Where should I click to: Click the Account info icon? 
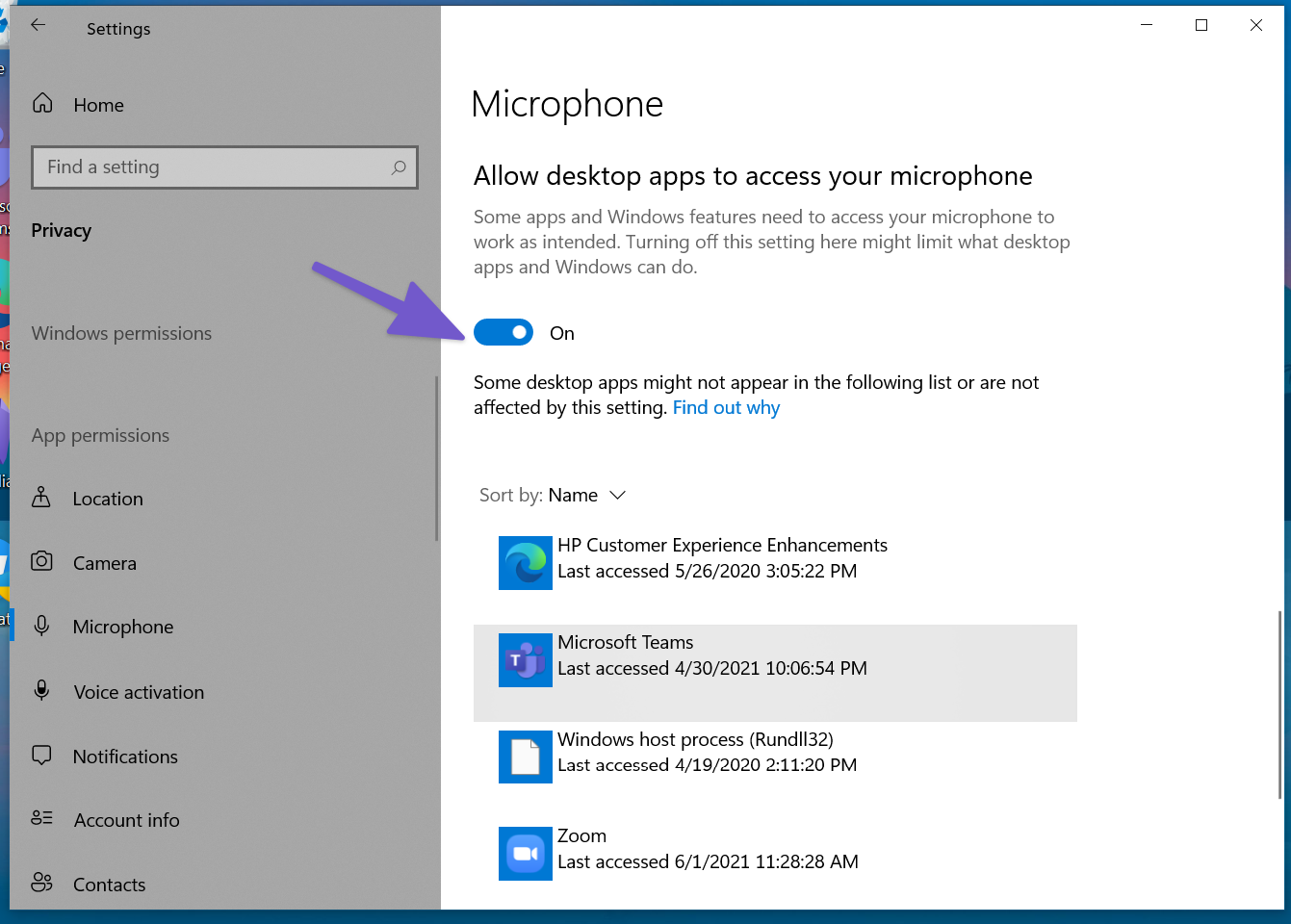(41, 818)
